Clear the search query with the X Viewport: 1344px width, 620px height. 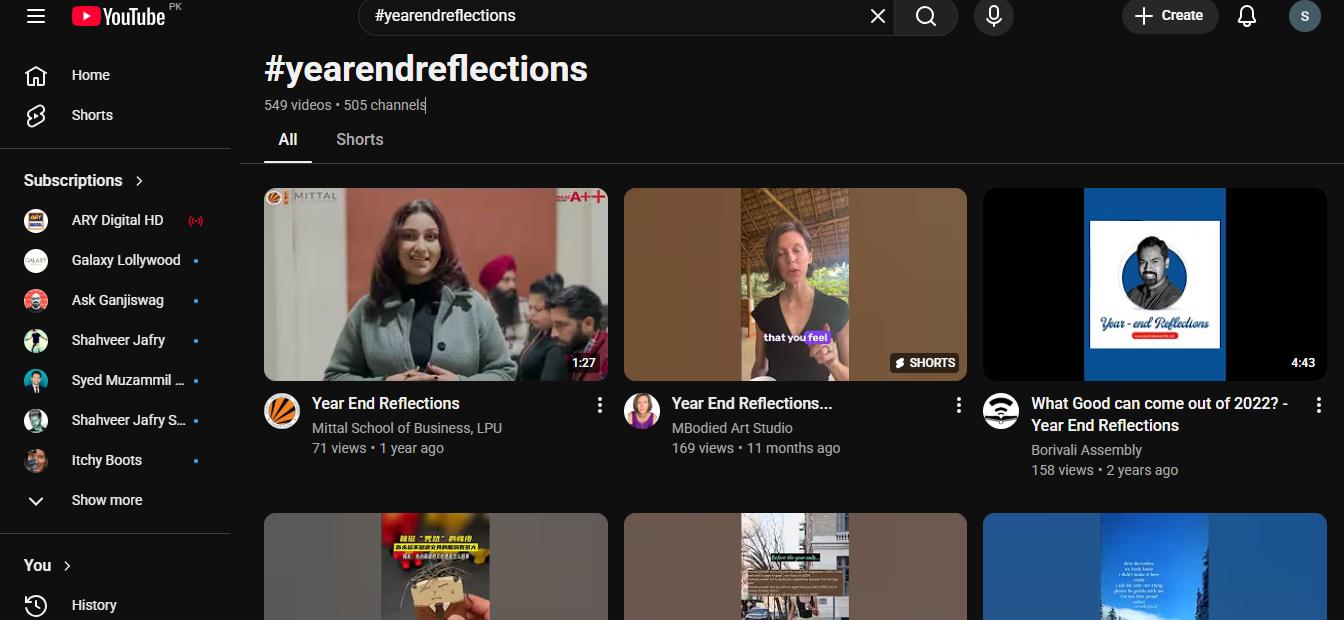(877, 16)
